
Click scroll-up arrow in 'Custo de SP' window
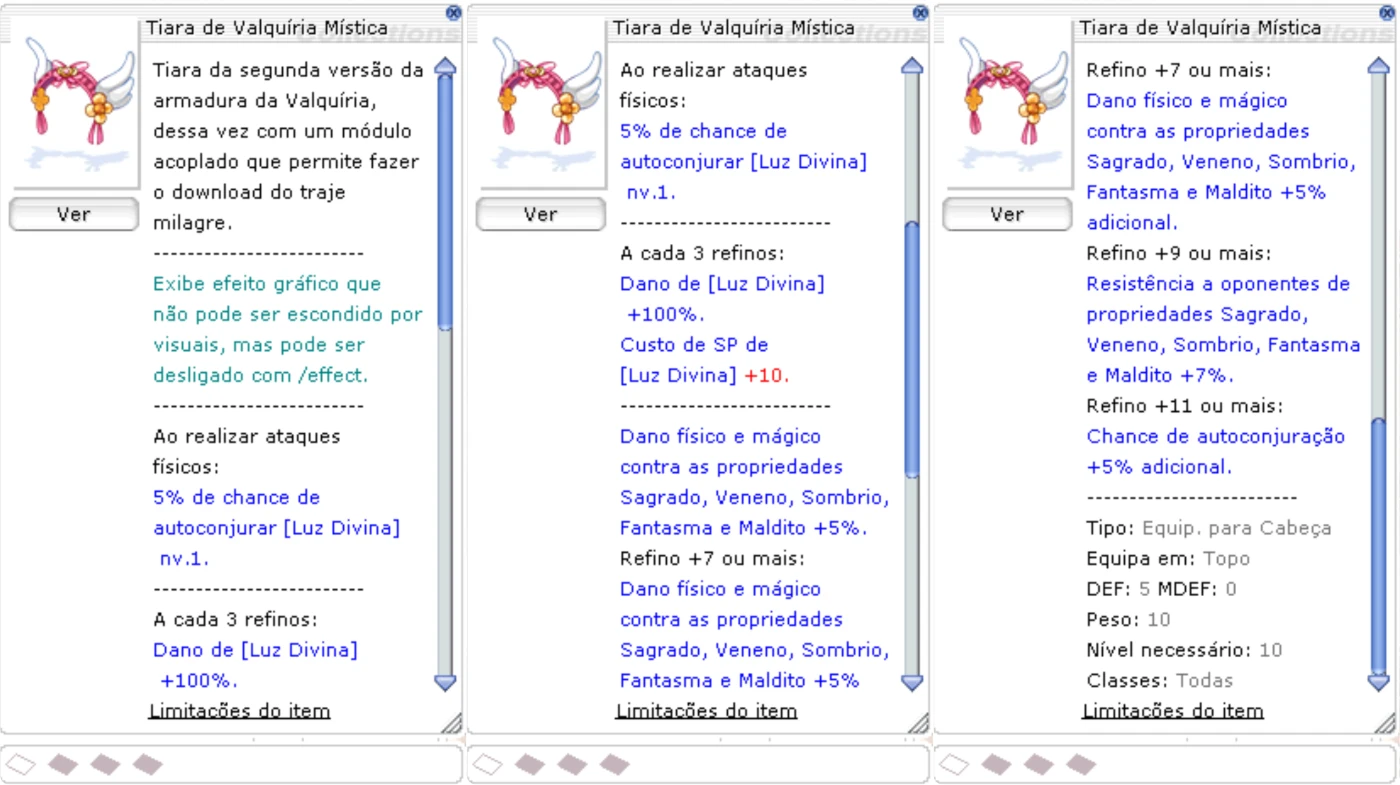(x=912, y=67)
